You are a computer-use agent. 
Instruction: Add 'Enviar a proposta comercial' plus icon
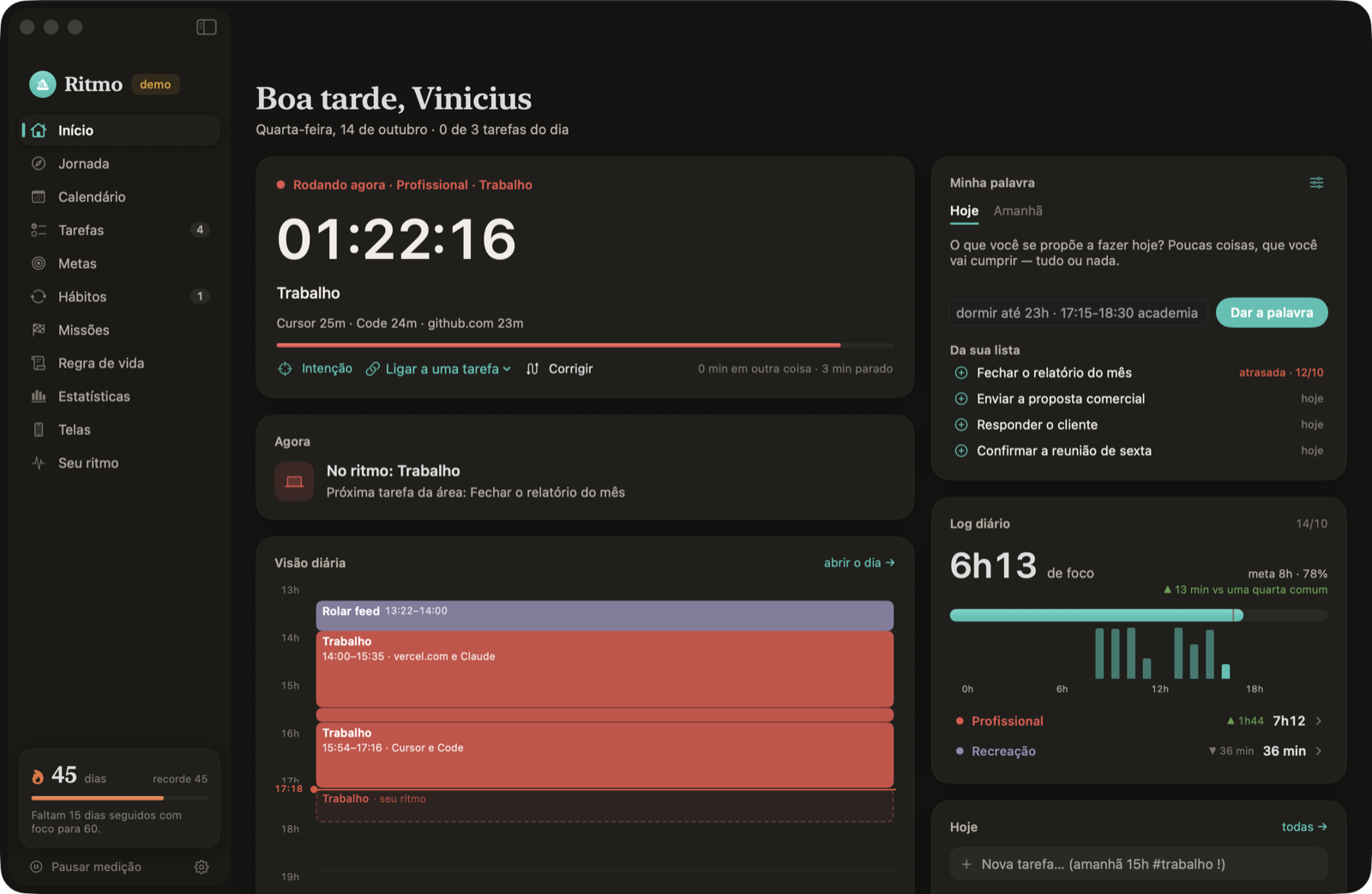pyautogui.click(x=961, y=399)
